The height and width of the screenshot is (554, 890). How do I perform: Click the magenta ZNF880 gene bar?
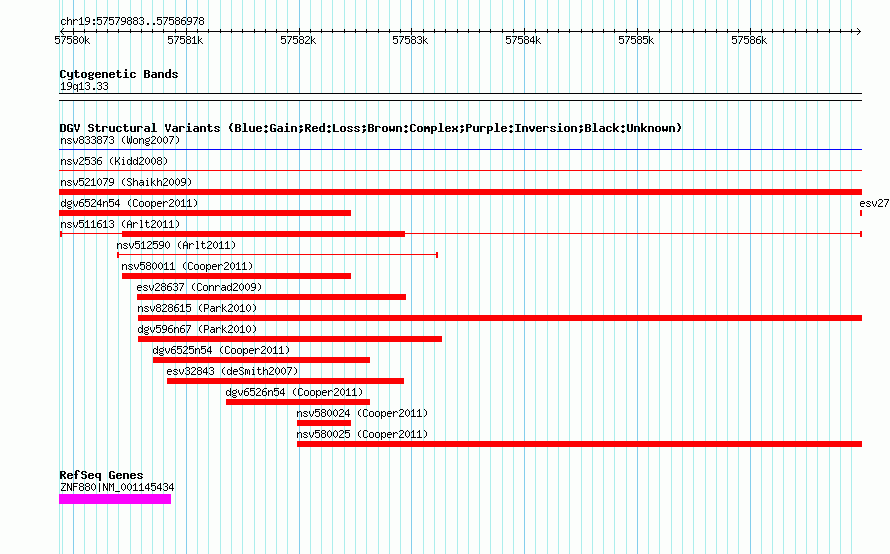(x=115, y=499)
